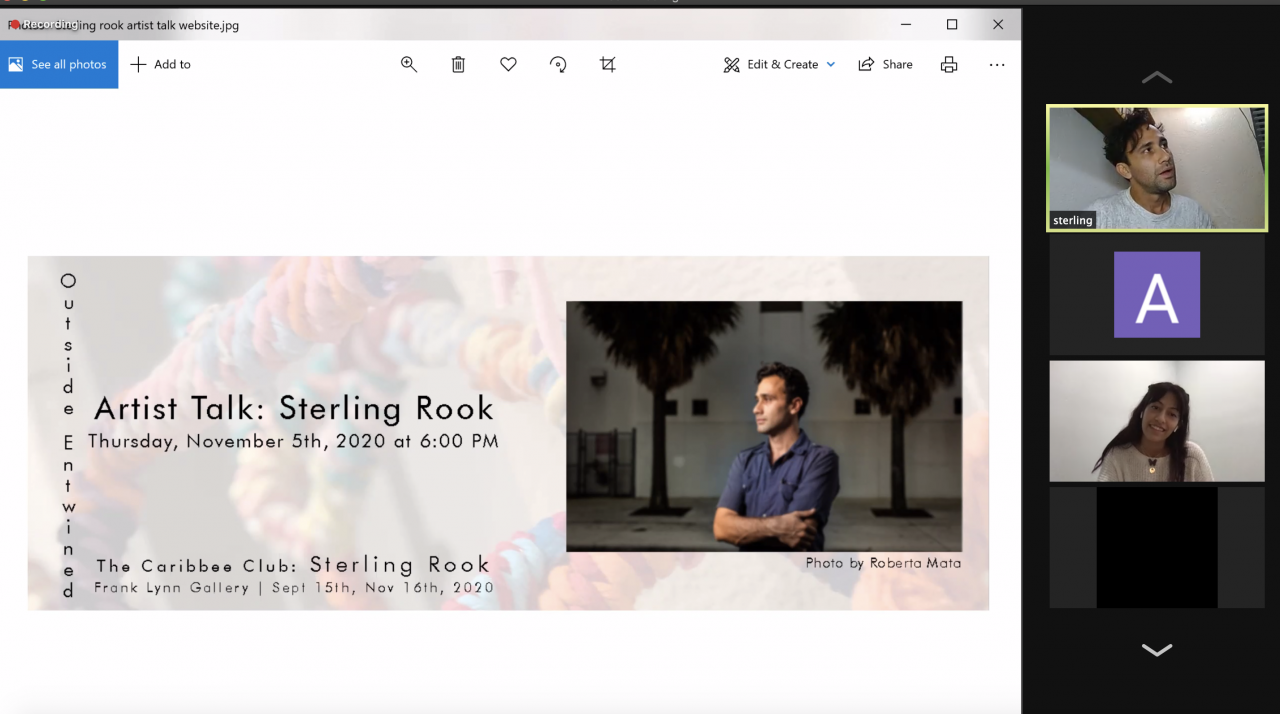Open Edit & Create dropdown menu
Image resolution: width=1280 pixels, height=714 pixels.
pyautogui.click(x=779, y=64)
